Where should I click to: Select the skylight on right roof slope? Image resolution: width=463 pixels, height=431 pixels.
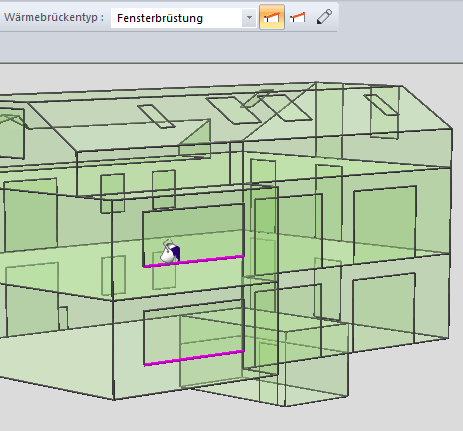coord(382,104)
